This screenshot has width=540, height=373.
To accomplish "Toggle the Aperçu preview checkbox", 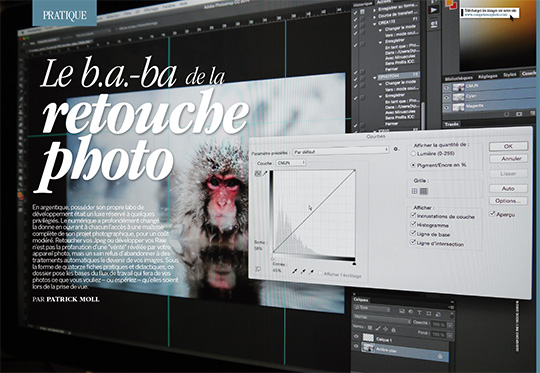I will point(492,214).
